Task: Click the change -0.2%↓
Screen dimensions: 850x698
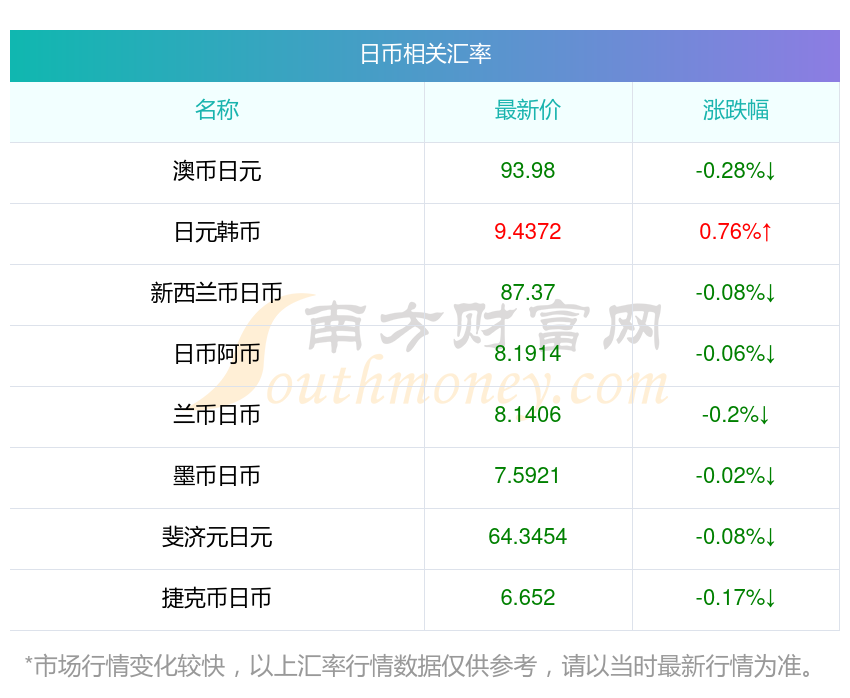Action: pyautogui.click(x=736, y=415)
